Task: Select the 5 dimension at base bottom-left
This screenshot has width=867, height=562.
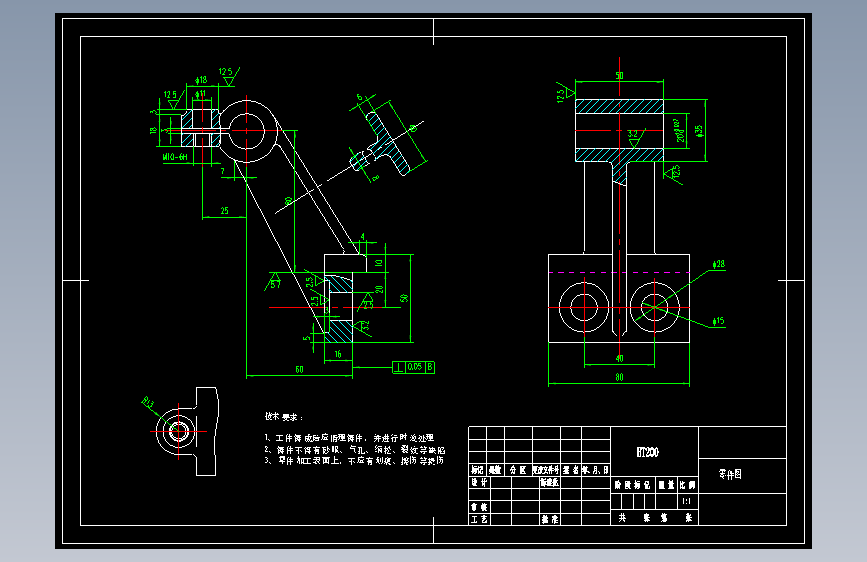Action: point(307,337)
